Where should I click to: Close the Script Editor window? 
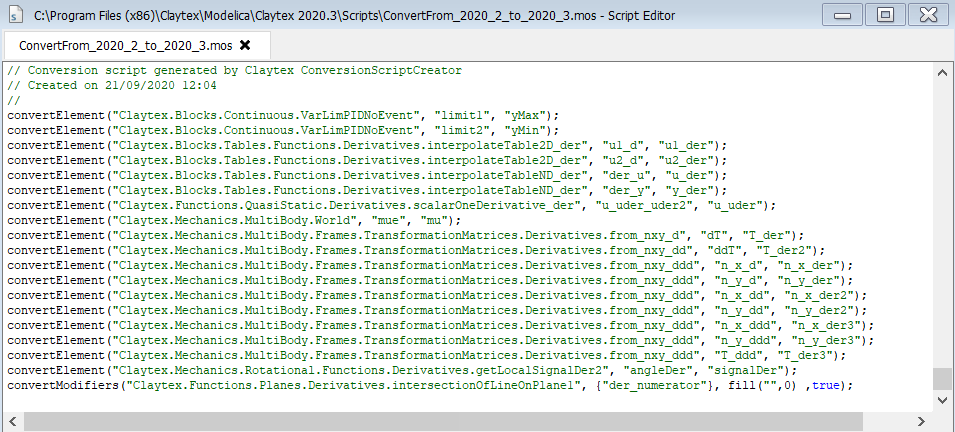coord(928,15)
